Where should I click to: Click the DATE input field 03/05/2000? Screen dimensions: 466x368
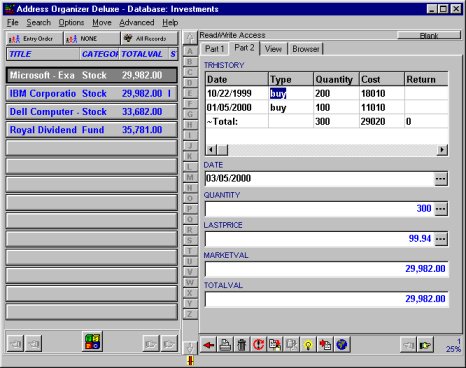[x=320, y=179]
